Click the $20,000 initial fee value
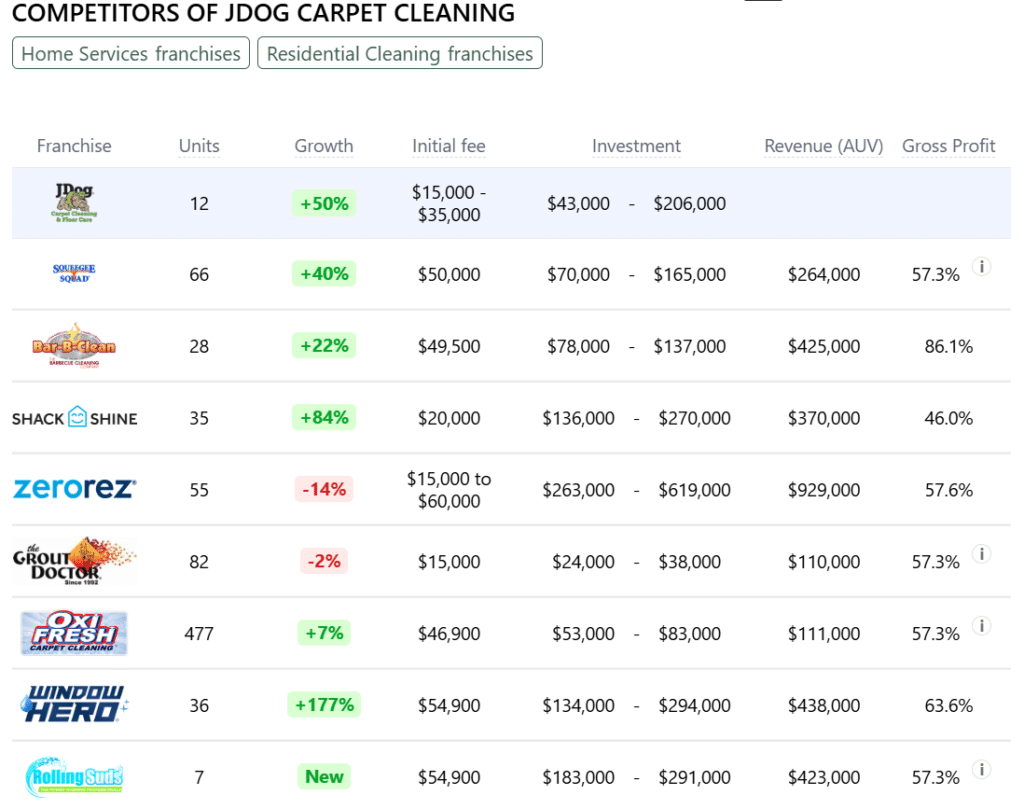1024x809 pixels. click(449, 418)
